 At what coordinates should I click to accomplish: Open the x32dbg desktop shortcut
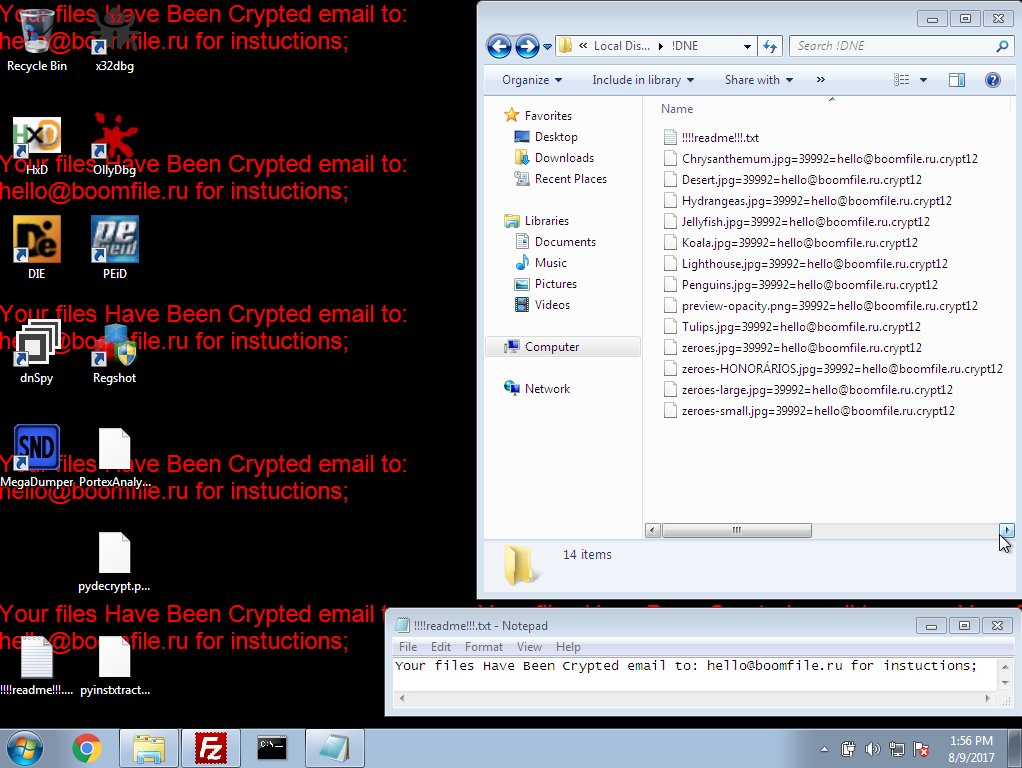pos(115,40)
